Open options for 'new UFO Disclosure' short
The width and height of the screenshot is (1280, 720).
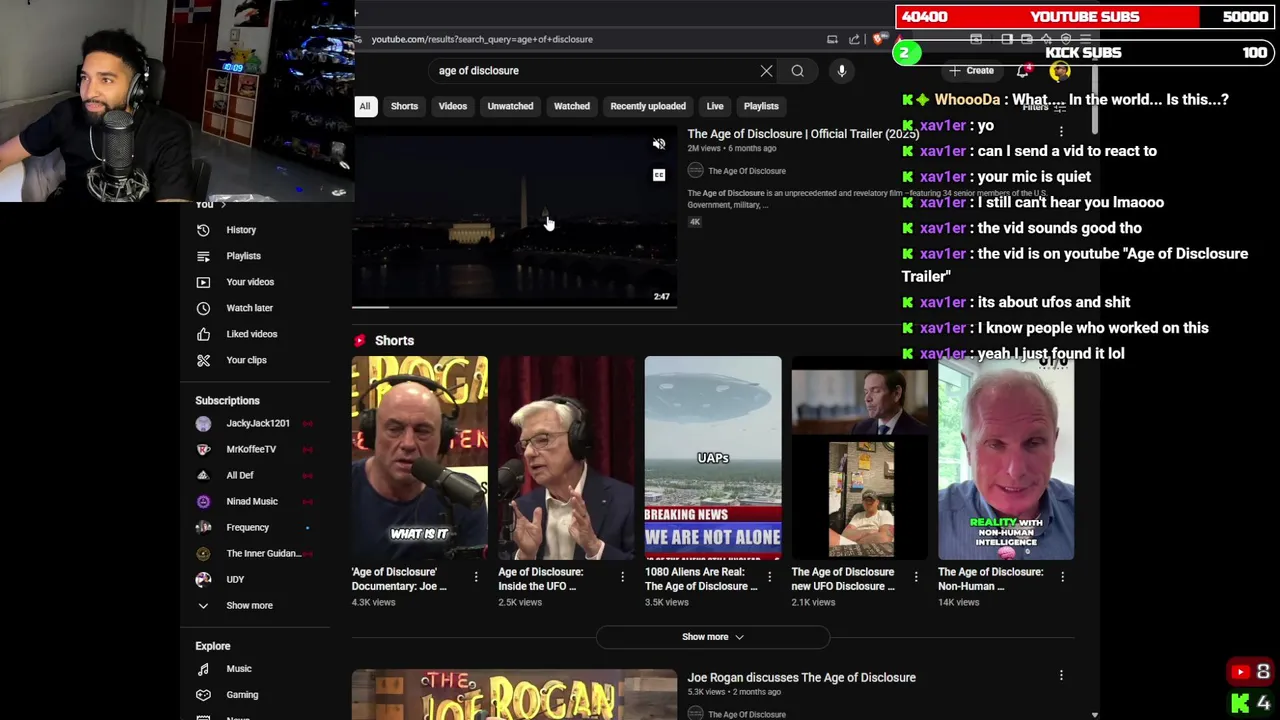pyautogui.click(x=916, y=577)
